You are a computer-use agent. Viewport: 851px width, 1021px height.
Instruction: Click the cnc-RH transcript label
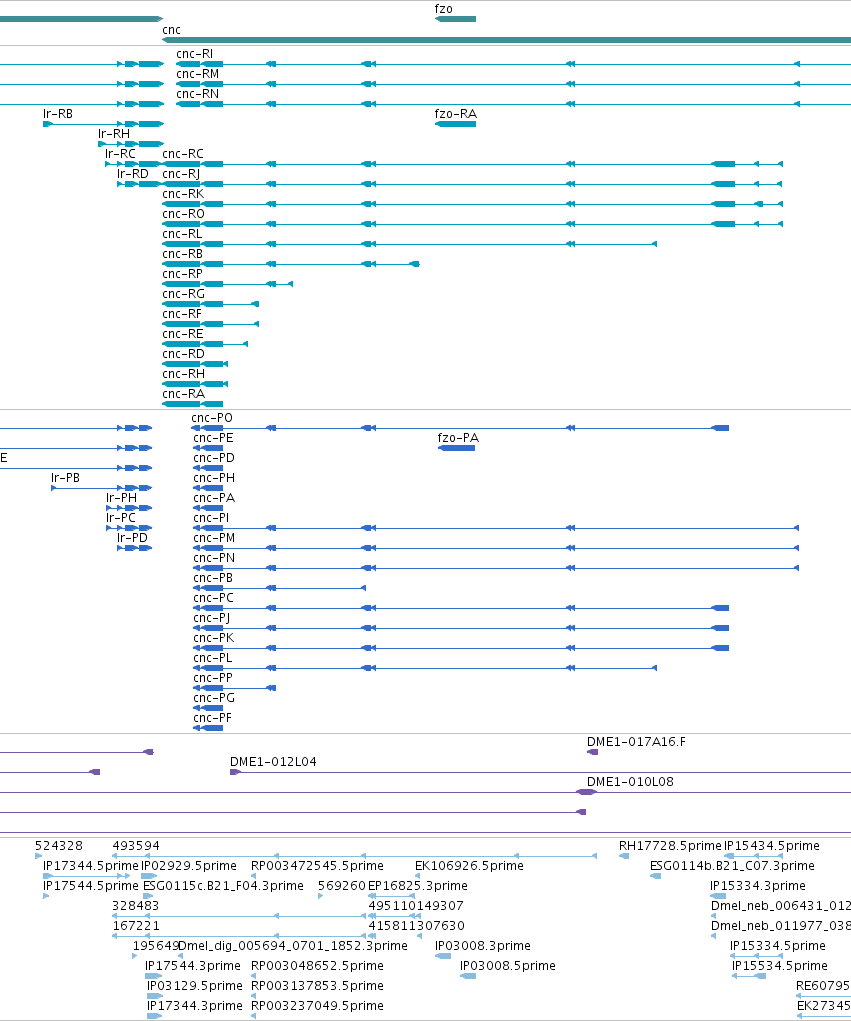click(x=183, y=374)
